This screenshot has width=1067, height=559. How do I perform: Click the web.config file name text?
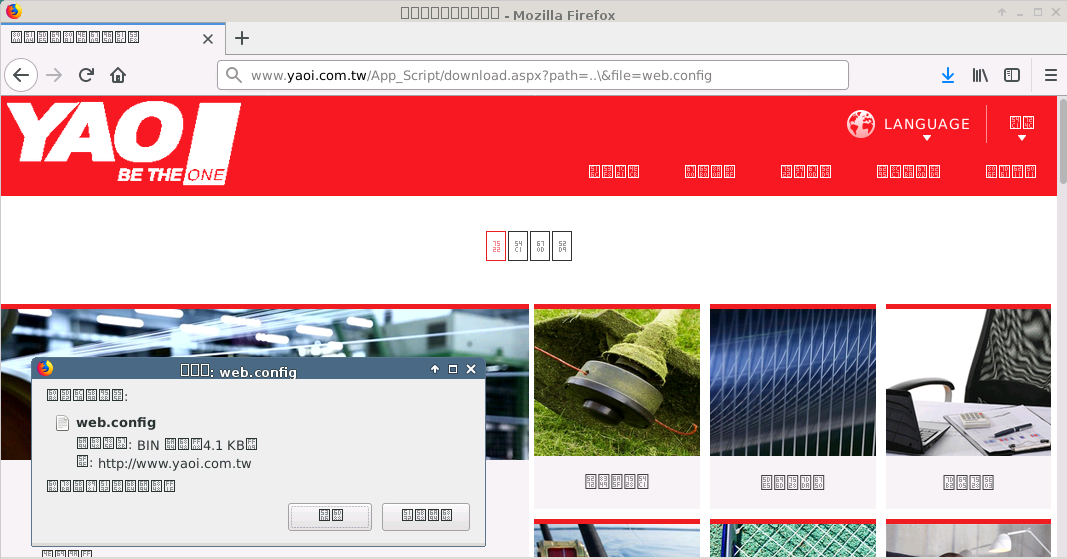(116, 422)
